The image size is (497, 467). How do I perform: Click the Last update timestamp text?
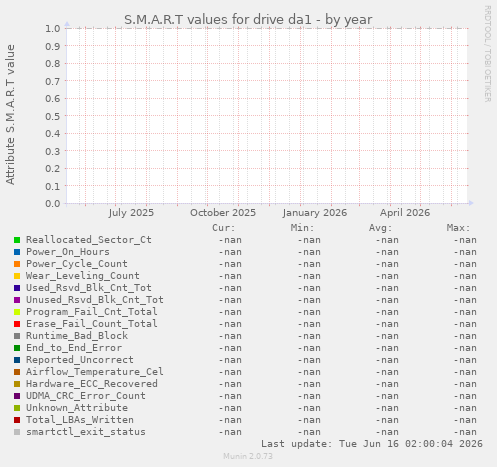[372, 444]
